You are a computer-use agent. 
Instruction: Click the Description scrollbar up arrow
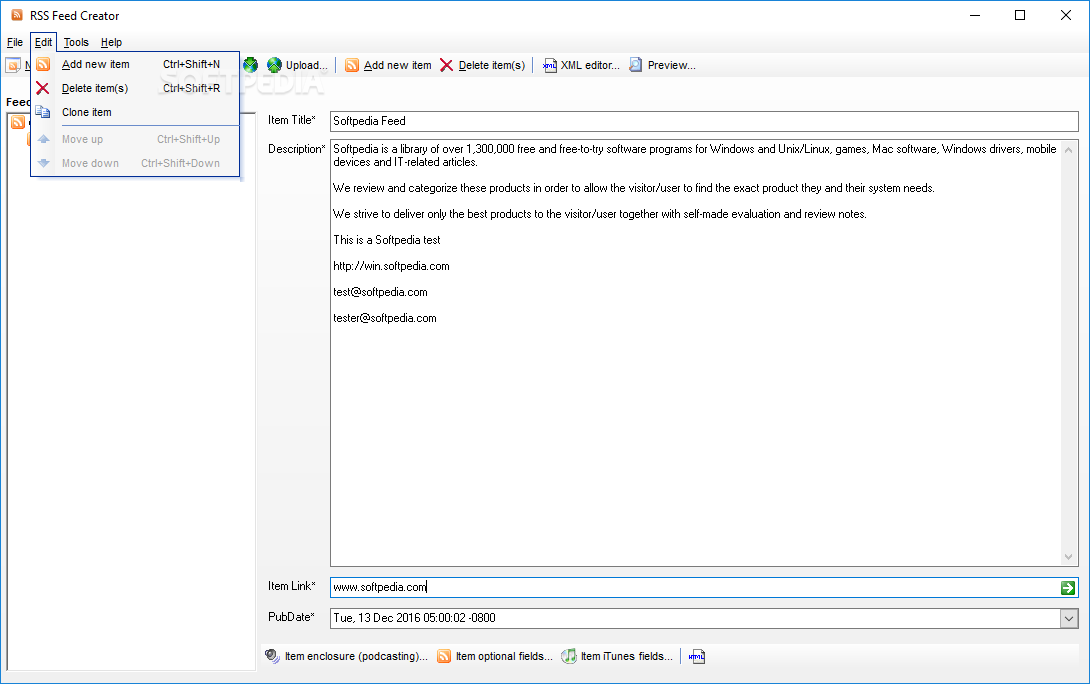pos(1068,149)
